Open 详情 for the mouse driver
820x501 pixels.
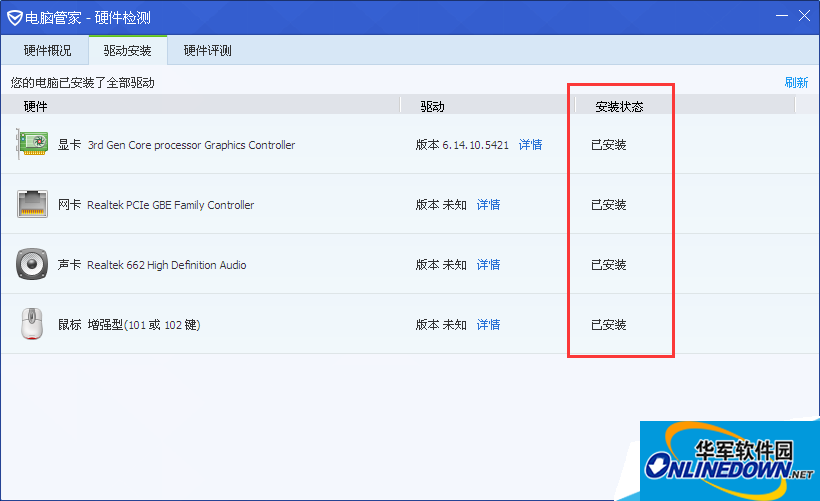click(488, 325)
